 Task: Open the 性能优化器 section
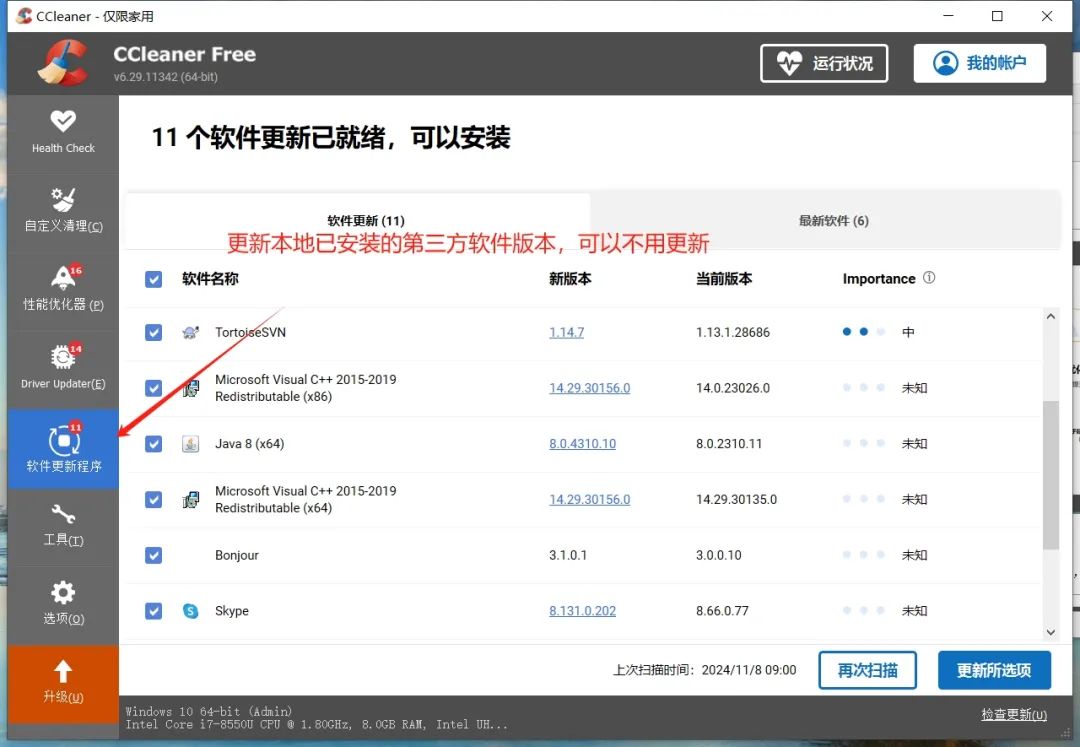pos(63,288)
